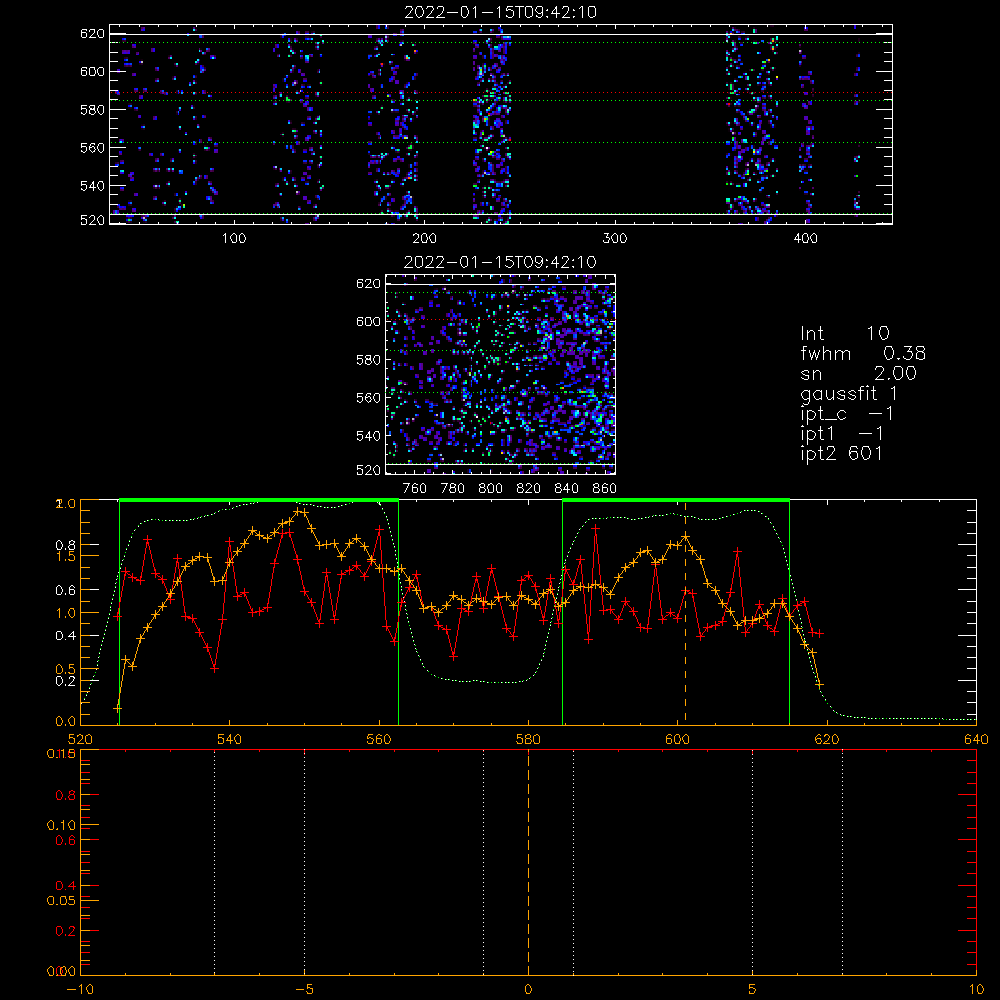
Task: Select the thick green bar above the left profile window
Action: (259, 500)
